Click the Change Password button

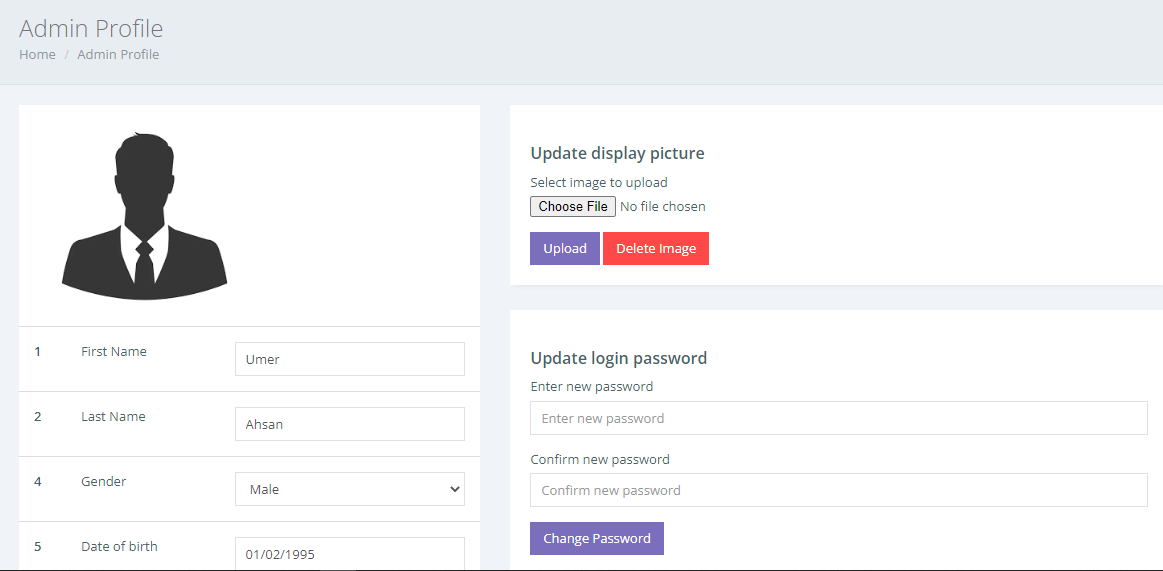pyautogui.click(x=597, y=538)
